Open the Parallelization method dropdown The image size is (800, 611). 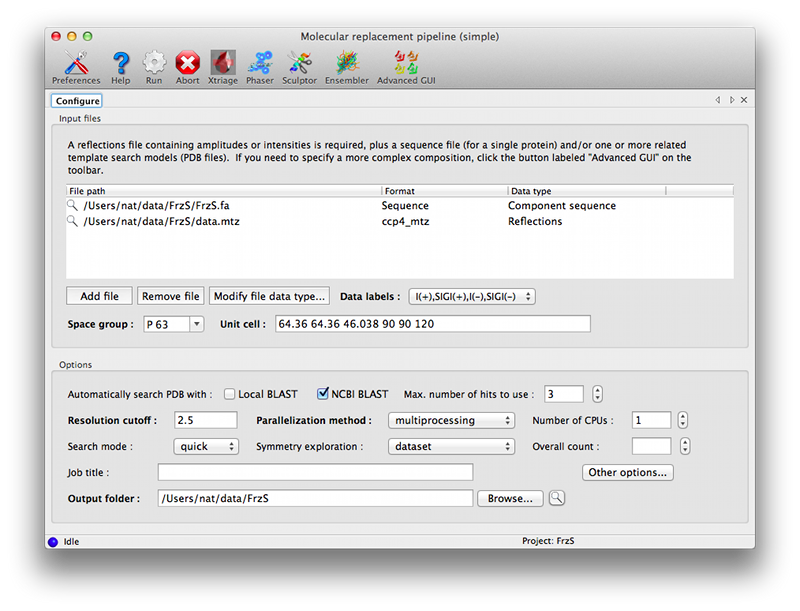click(x=452, y=421)
